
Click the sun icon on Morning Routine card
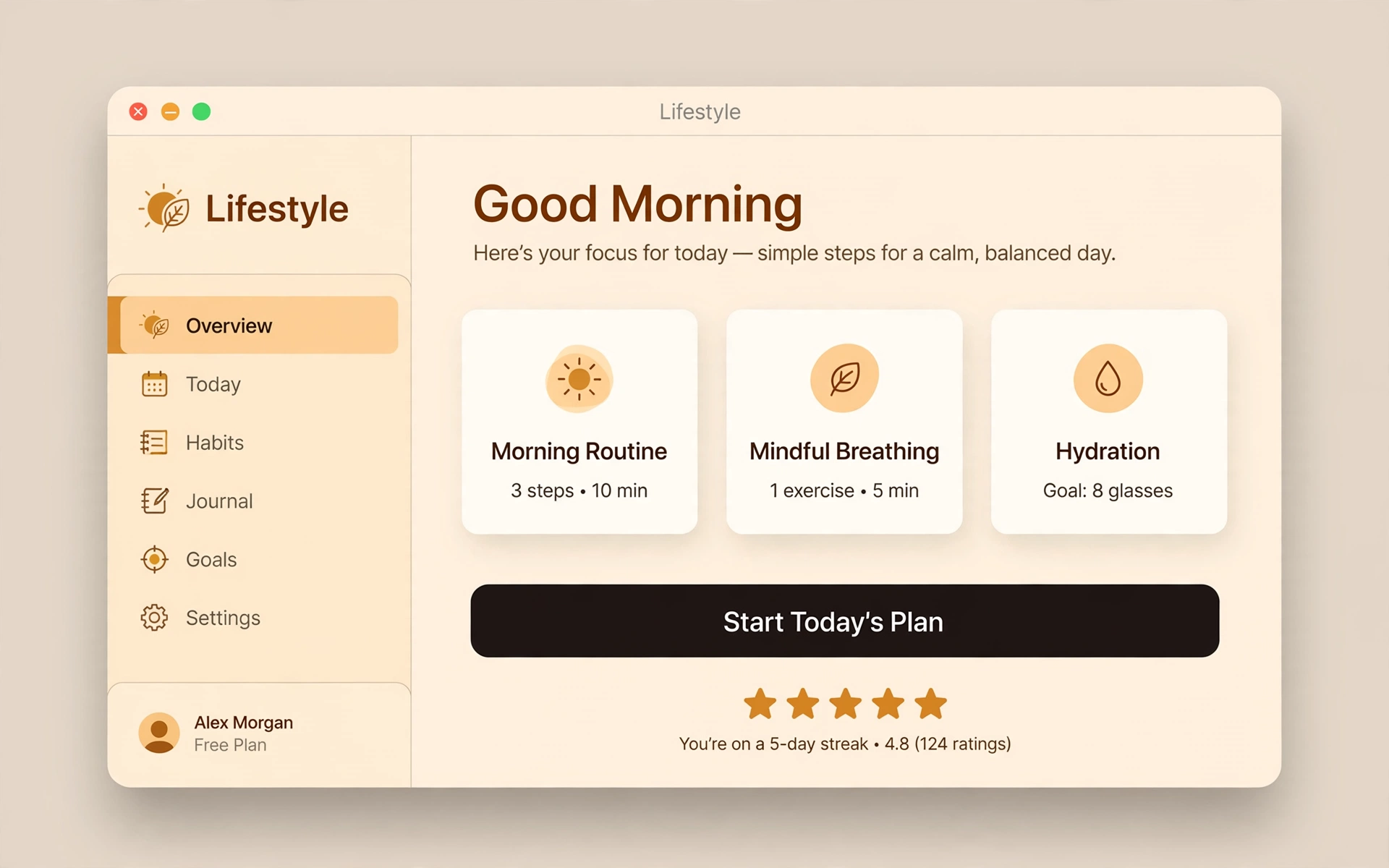pyautogui.click(x=579, y=379)
